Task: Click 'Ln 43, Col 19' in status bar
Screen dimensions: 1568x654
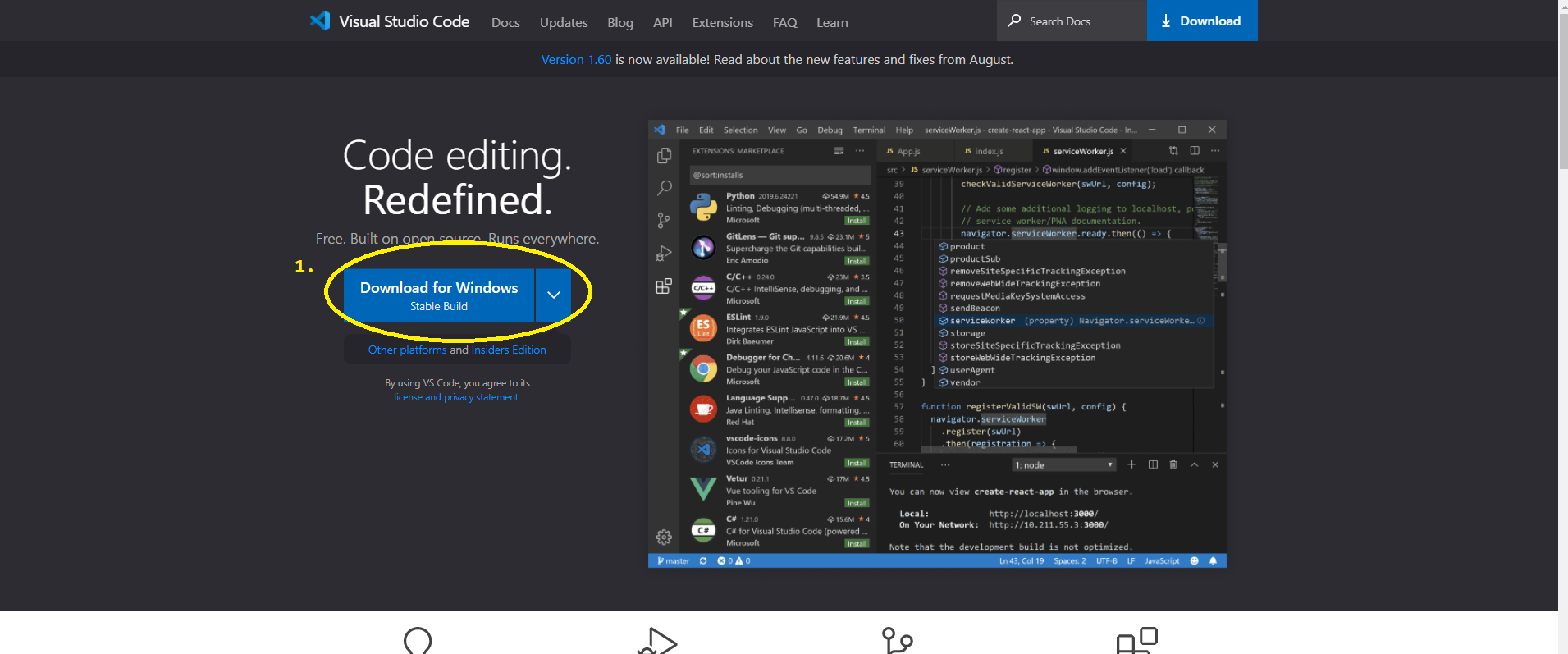Action: tap(1022, 561)
